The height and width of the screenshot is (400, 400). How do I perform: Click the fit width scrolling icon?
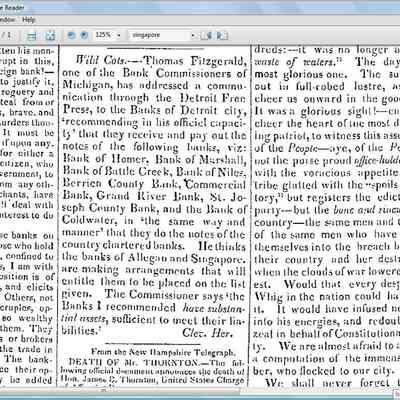[x=32, y=35]
